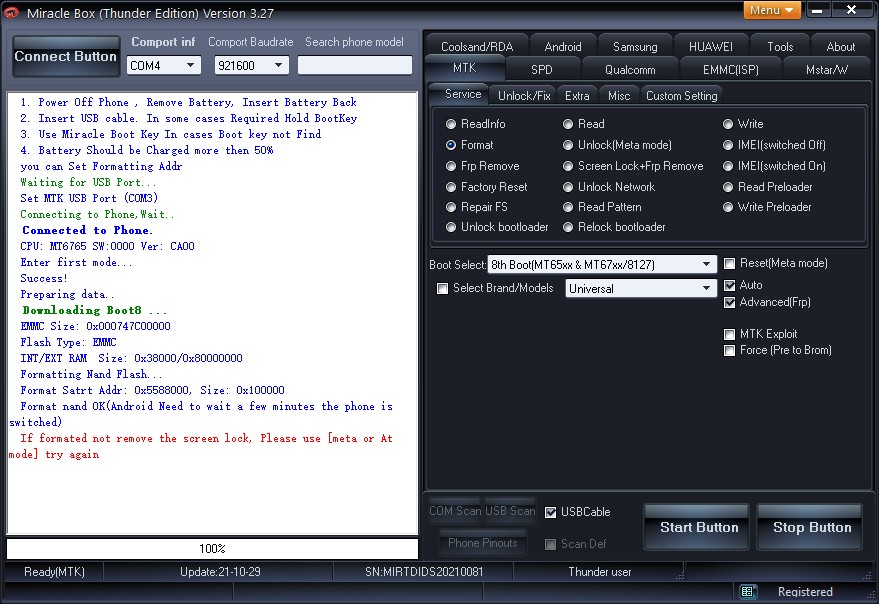Open the Universal brand dropdown
Screen dimensions: 879x604
click(641, 288)
